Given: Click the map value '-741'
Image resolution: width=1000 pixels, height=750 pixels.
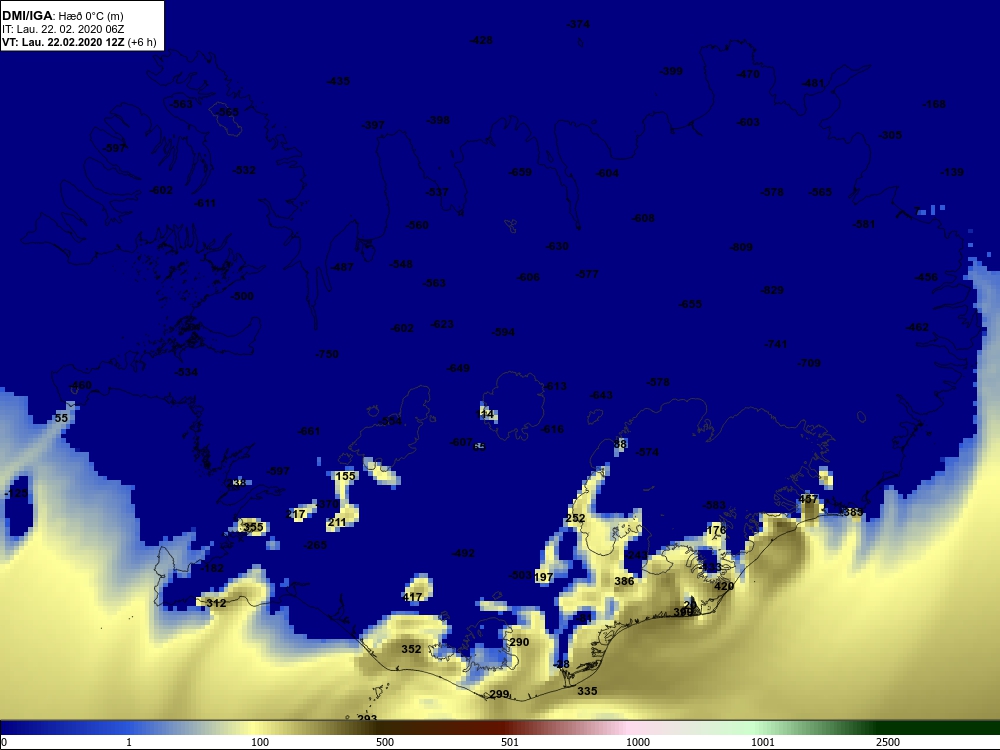Looking at the screenshot, I should 776,344.
